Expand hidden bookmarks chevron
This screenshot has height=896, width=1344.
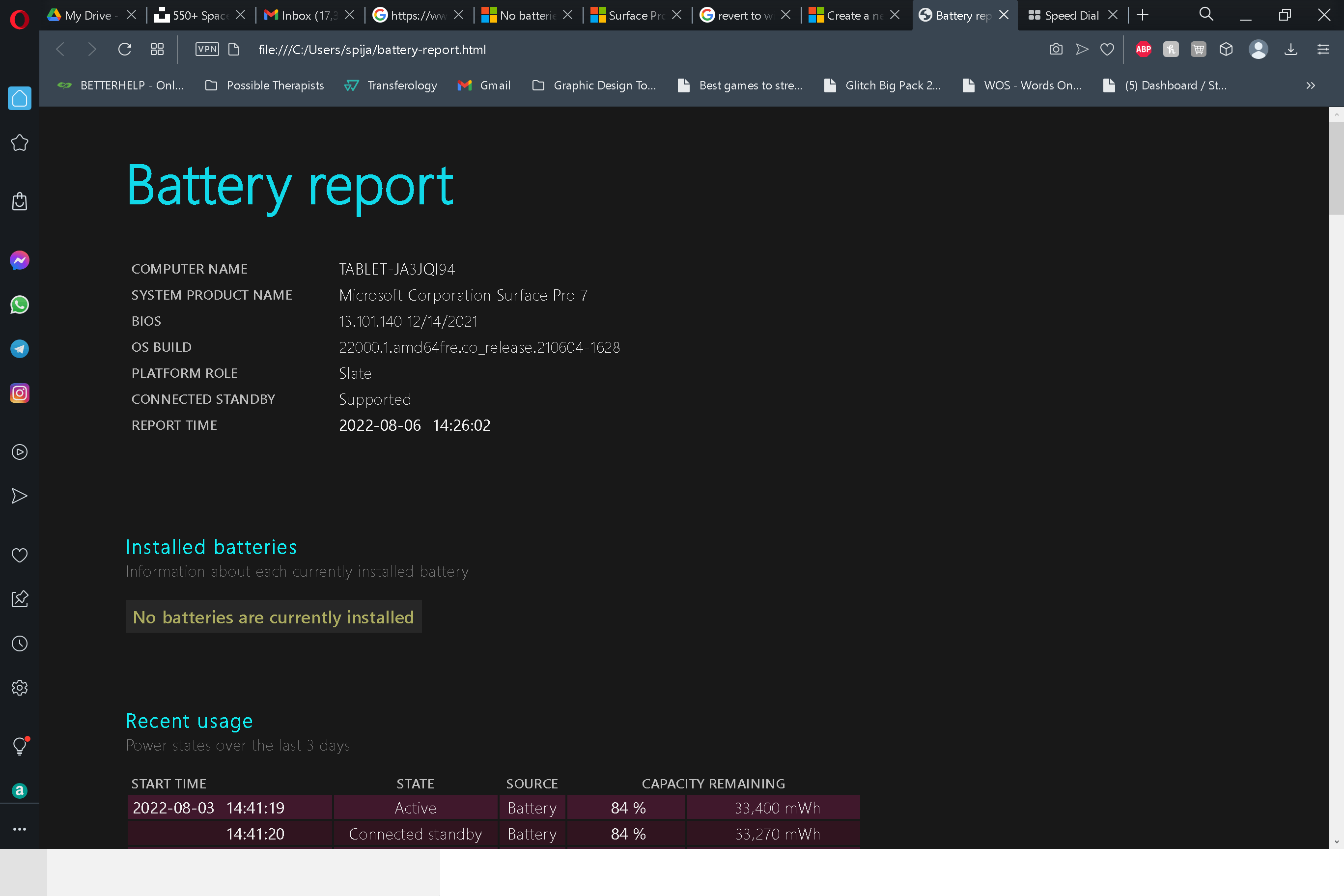click(x=1310, y=85)
